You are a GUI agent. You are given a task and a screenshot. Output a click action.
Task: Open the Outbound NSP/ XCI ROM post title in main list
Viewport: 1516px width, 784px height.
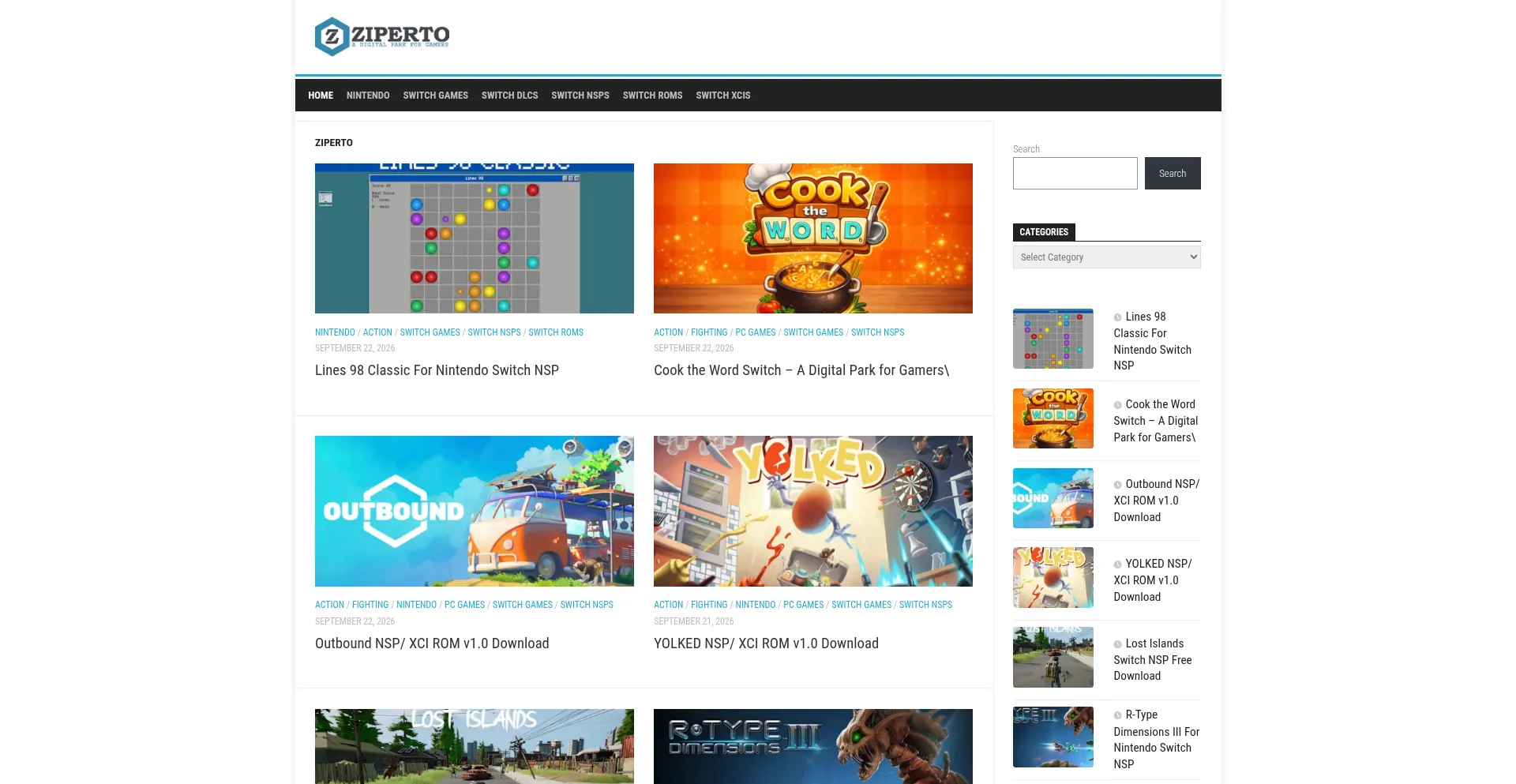tap(432, 643)
